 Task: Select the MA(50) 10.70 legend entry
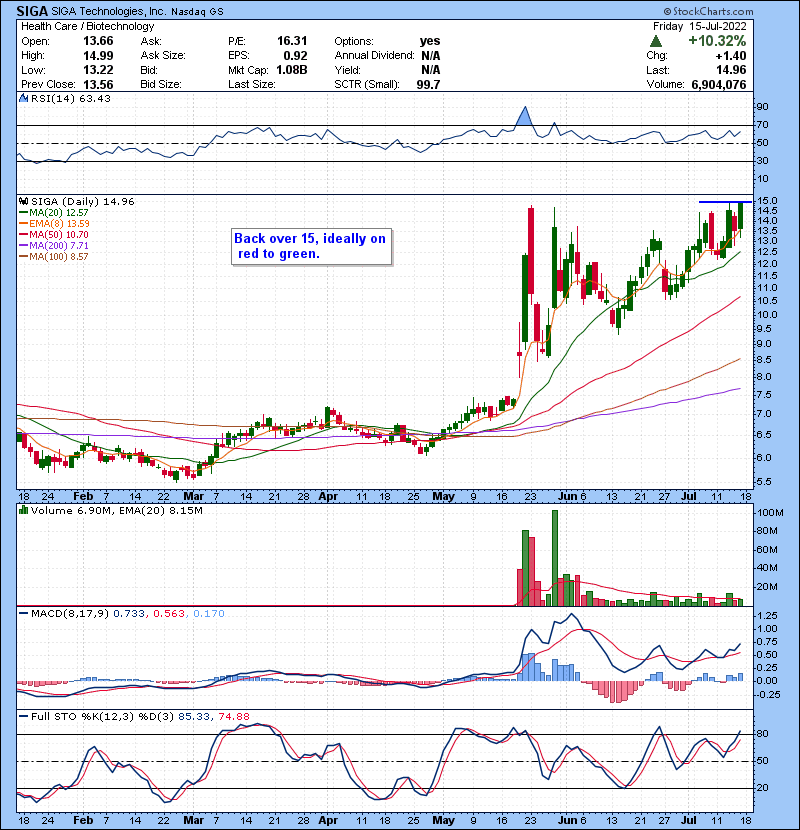click(53, 234)
